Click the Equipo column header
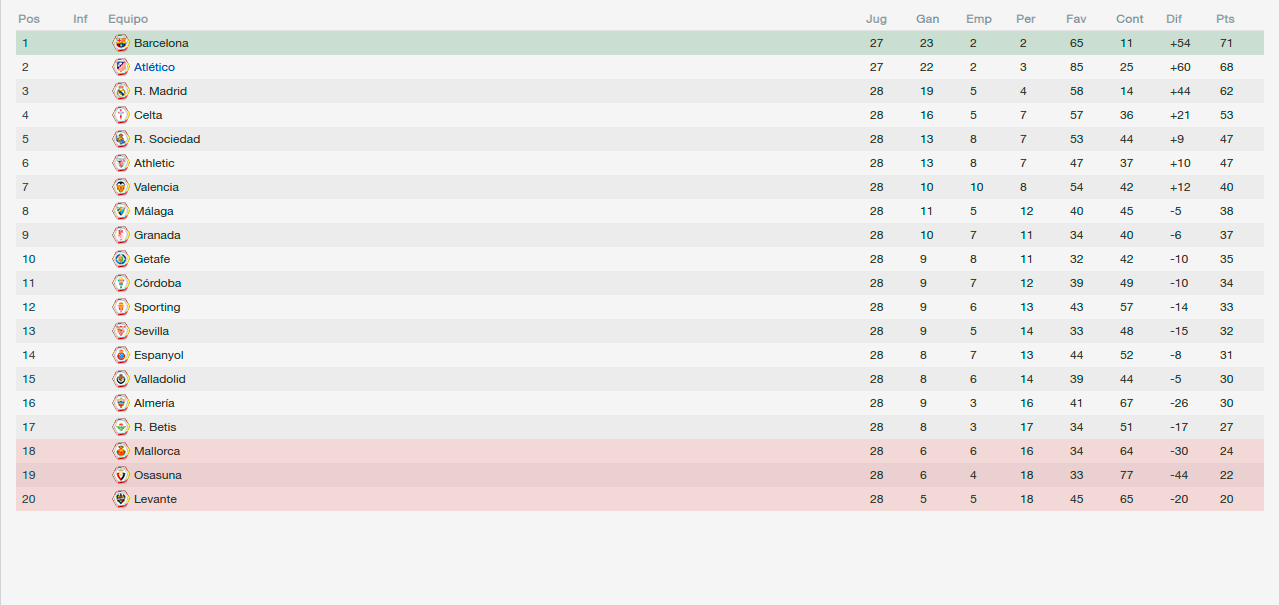 (128, 19)
